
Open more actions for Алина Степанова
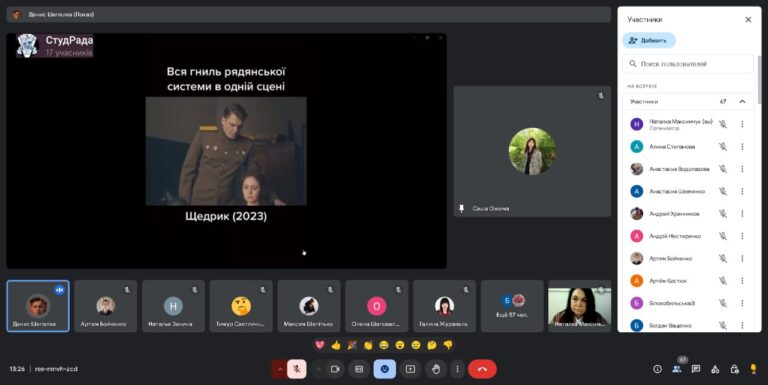pyautogui.click(x=742, y=146)
